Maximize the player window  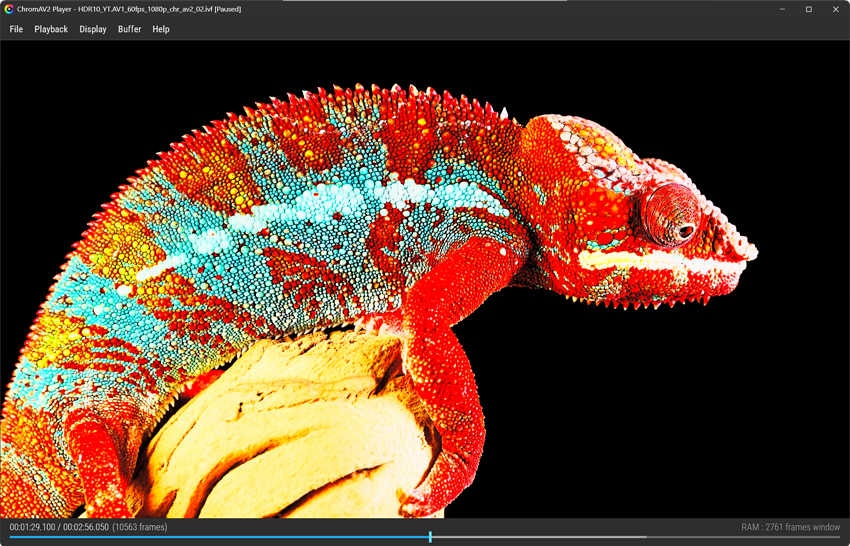click(809, 9)
